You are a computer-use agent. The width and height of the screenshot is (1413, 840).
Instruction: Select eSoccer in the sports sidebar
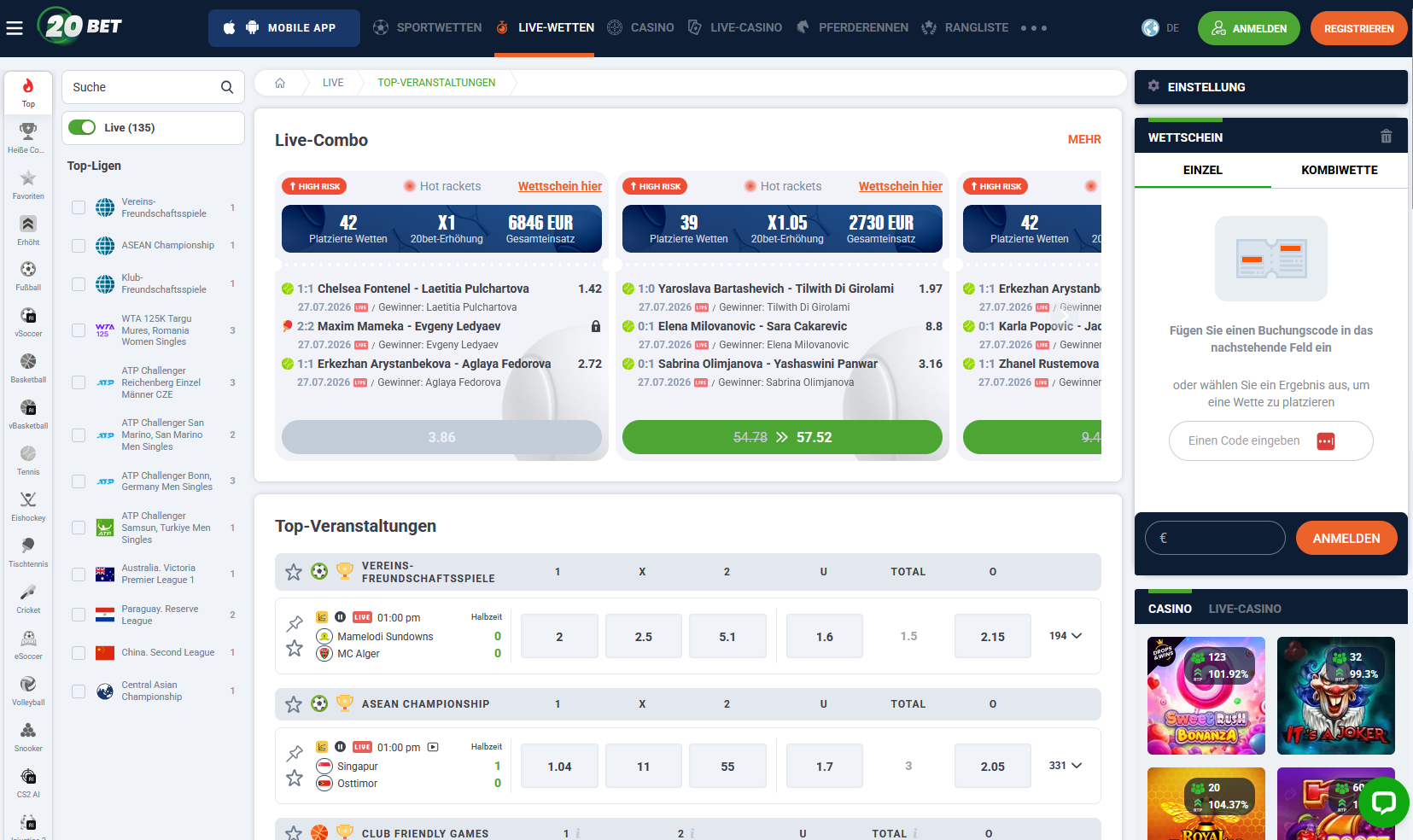point(28,645)
